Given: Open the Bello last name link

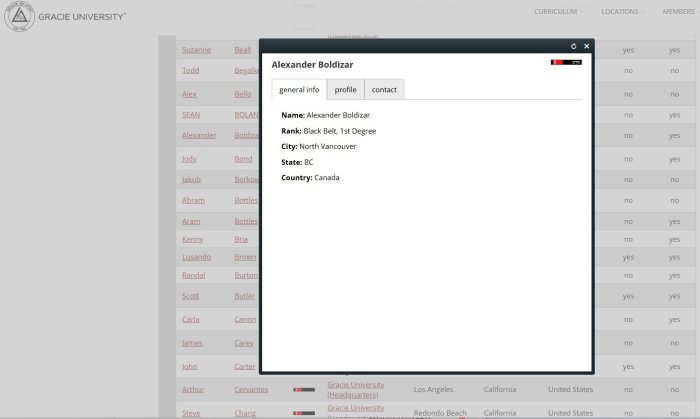Looking at the screenshot, I should click(243, 94).
